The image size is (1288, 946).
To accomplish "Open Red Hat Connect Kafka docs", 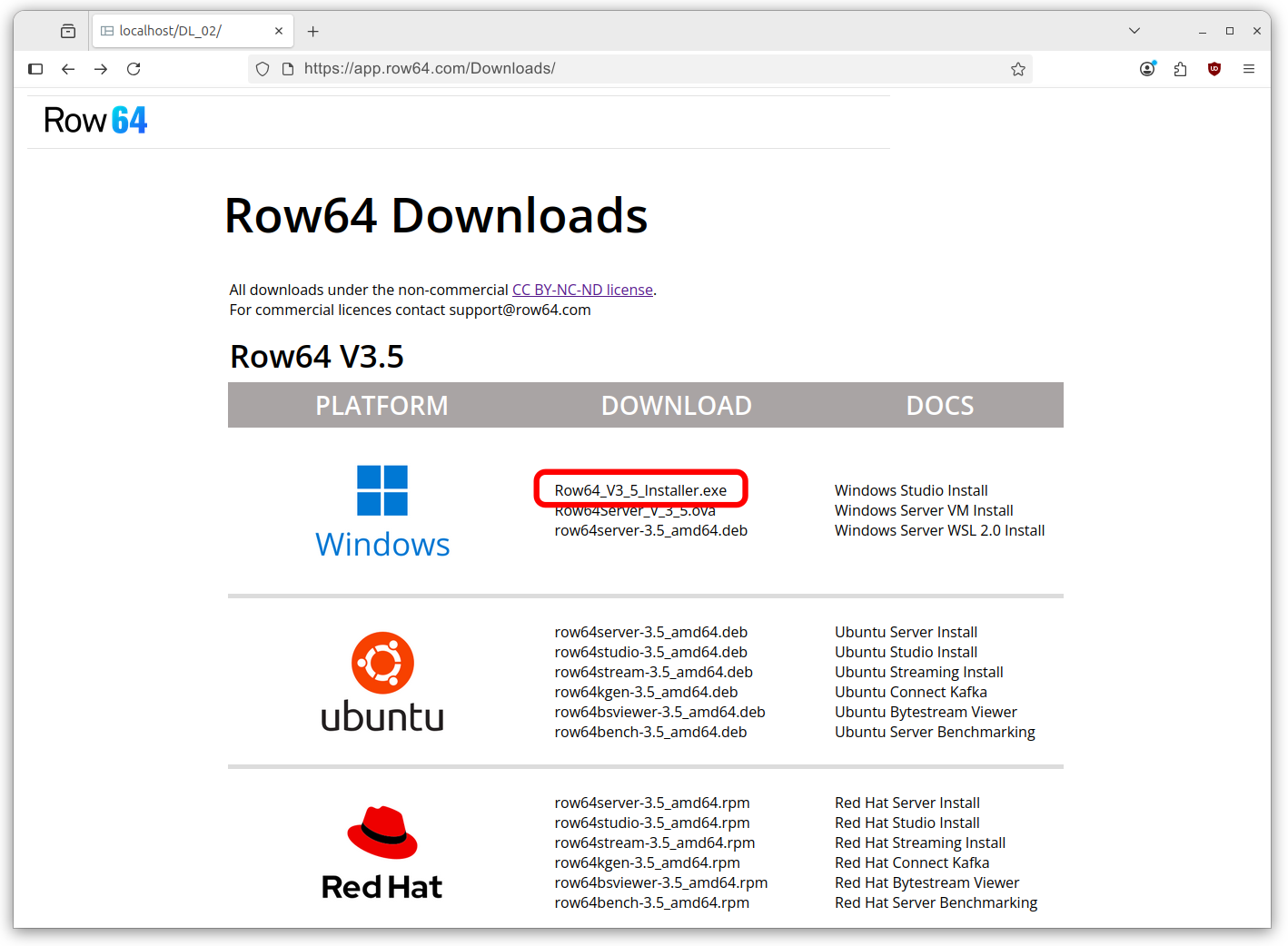I will pos(912,862).
